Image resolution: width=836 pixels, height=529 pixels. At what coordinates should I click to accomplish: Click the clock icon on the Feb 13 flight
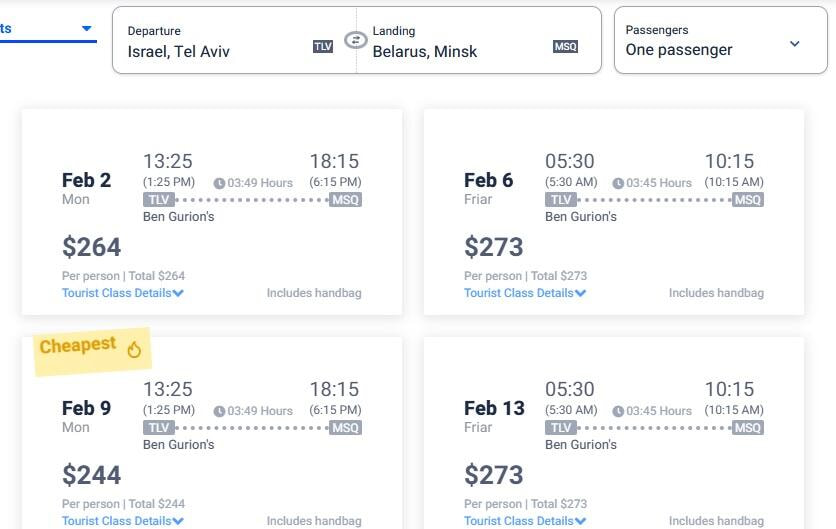pos(618,411)
